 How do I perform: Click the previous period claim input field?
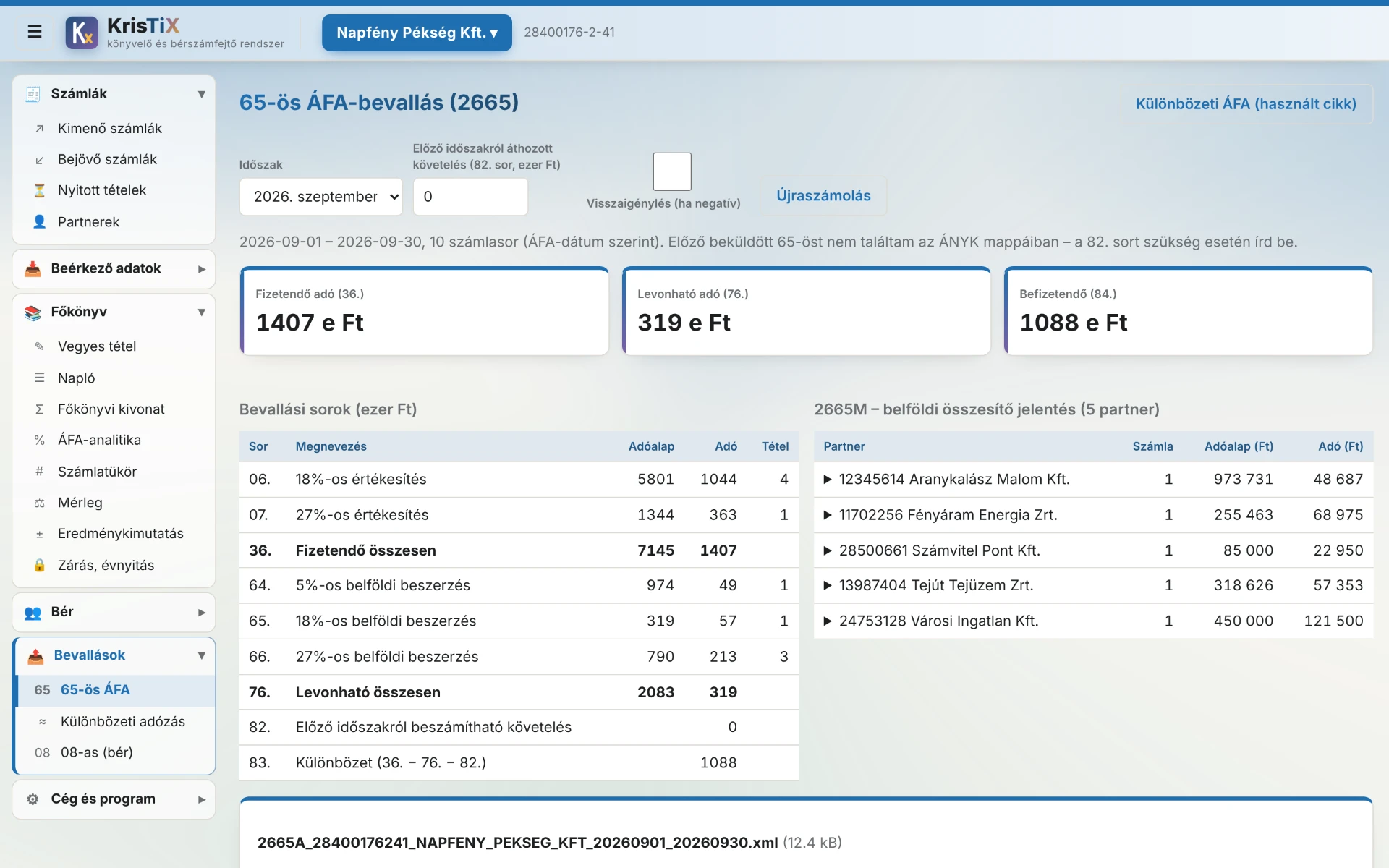point(470,197)
